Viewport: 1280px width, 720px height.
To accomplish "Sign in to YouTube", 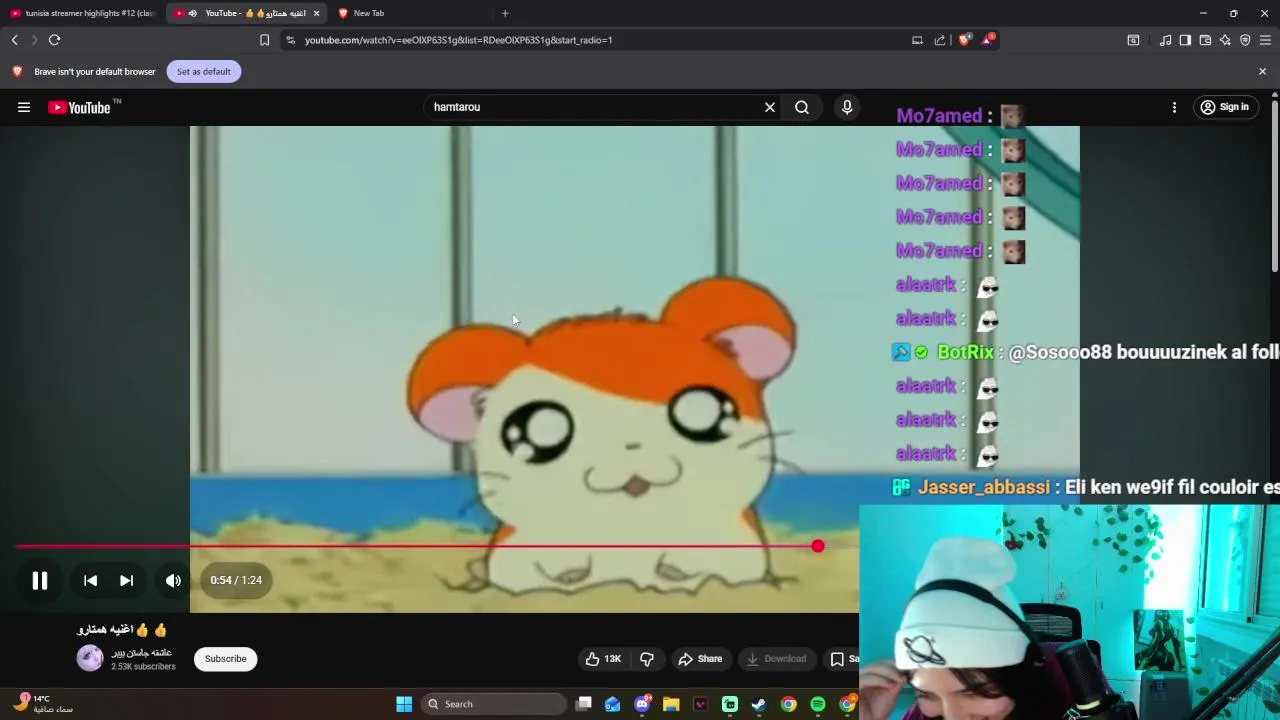I will 1225,107.
